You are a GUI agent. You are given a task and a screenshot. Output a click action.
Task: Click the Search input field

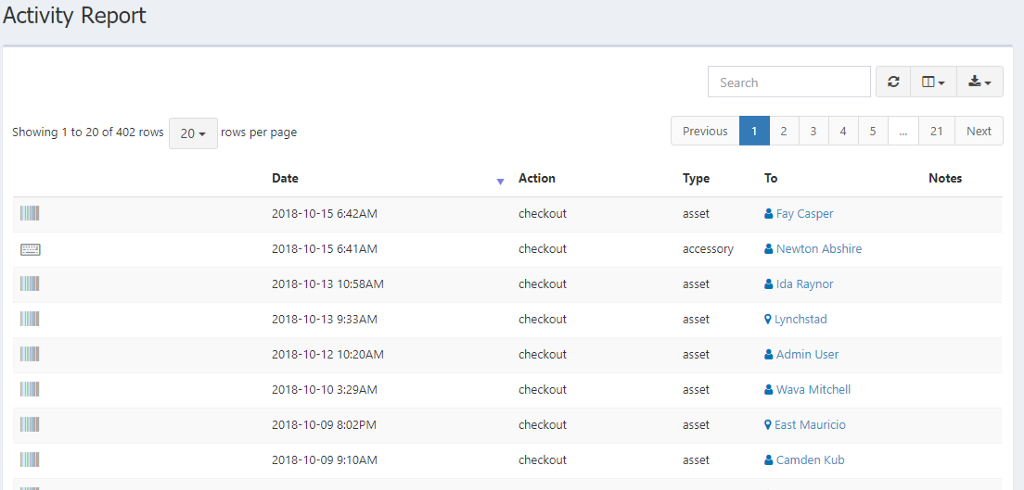[789, 82]
